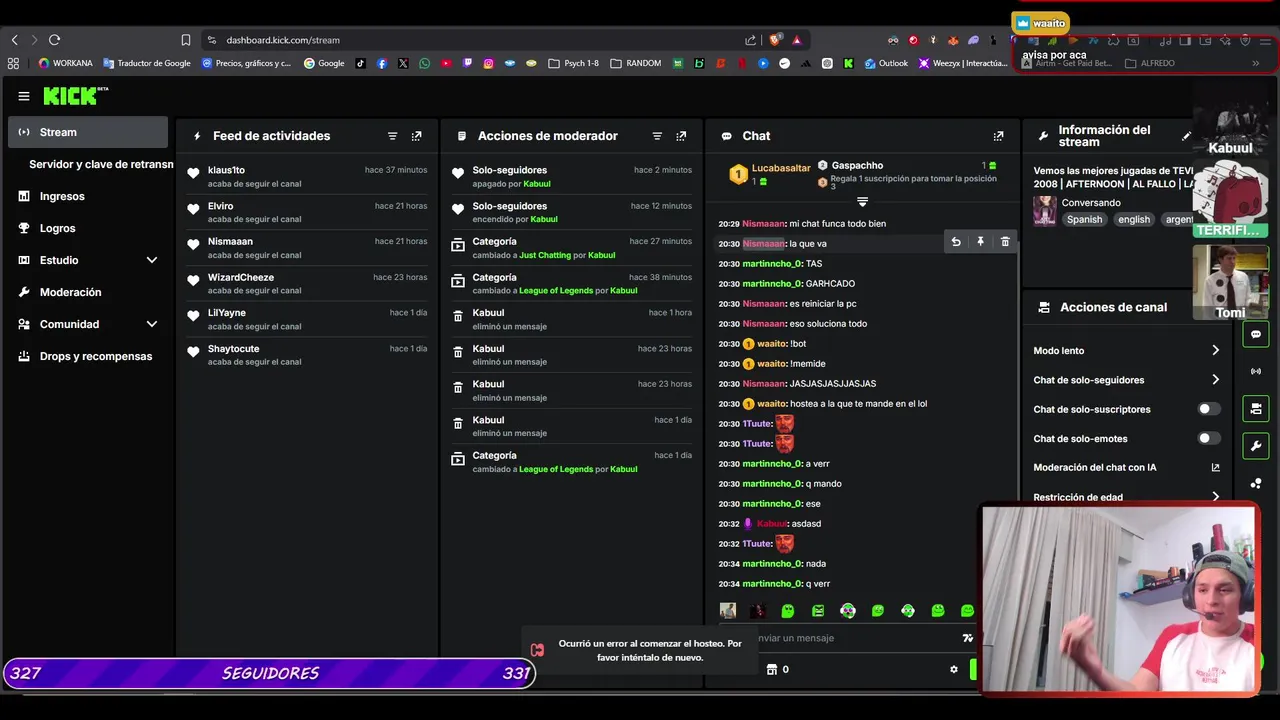The height and width of the screenshot is (720, 1280).
Task: Open the WORKANA bookmark
Action: click(x=65, y=63)
